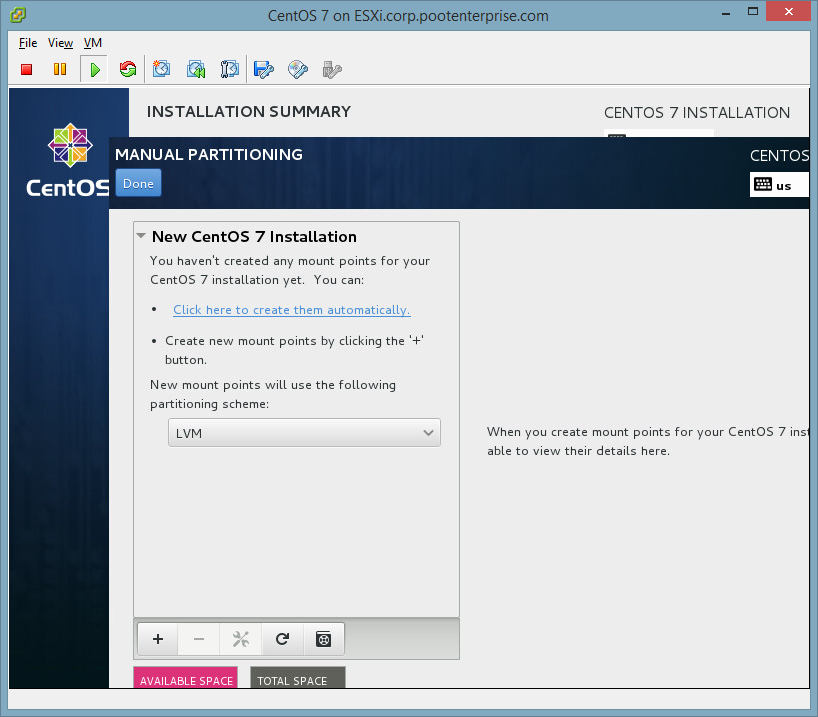Click the MANUAL PARTITIONING heading
The height and width of the screenshot is (717, 818).
[209, 154]
